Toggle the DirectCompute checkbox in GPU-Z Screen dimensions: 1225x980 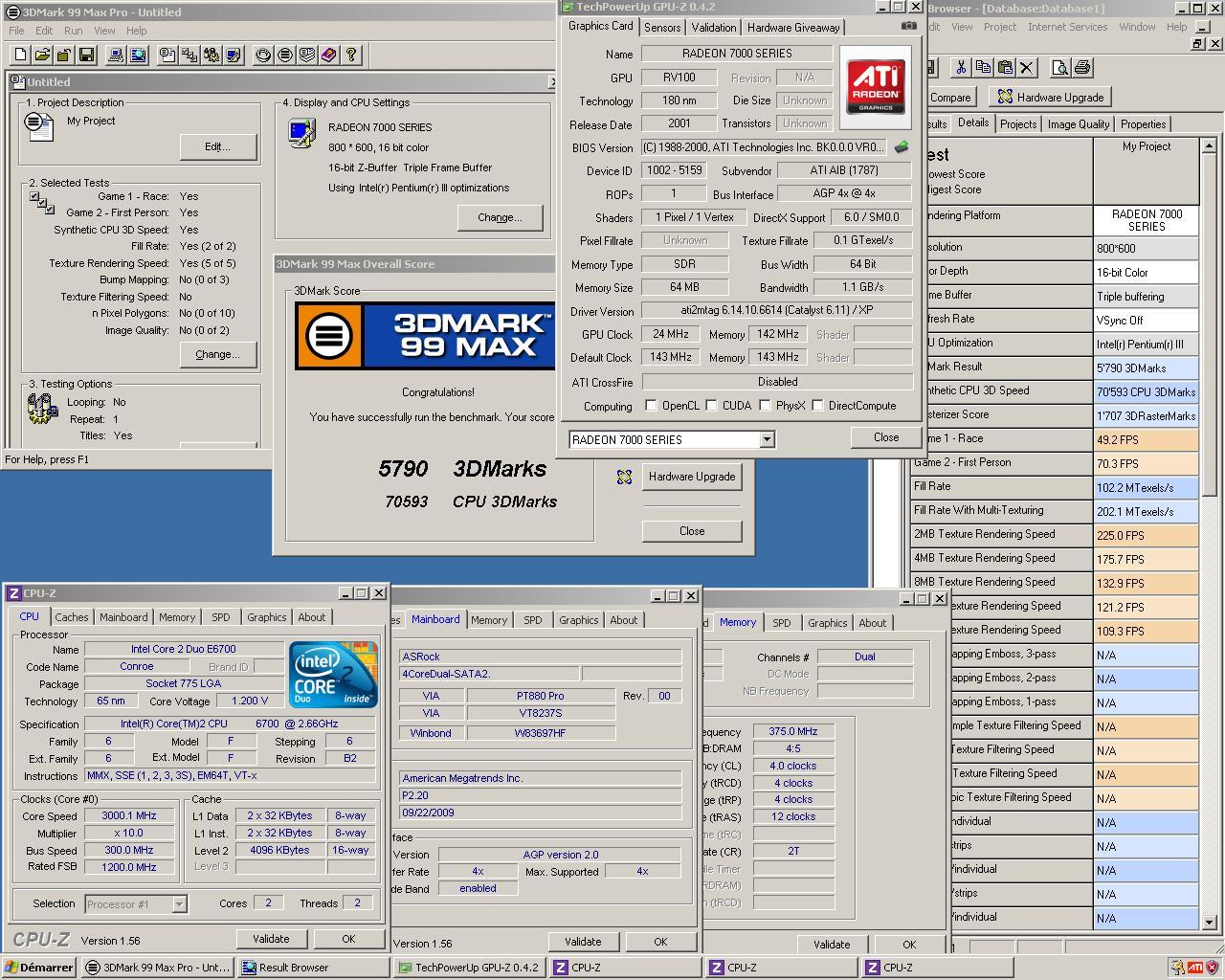817,406
